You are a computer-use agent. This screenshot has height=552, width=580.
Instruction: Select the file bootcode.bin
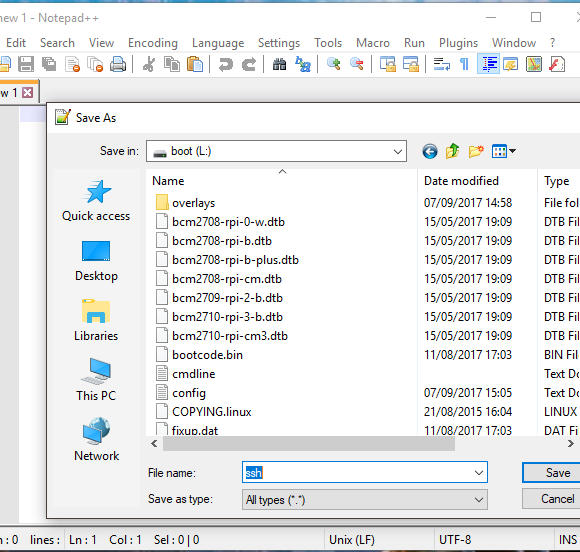click(x=207, y=355)
